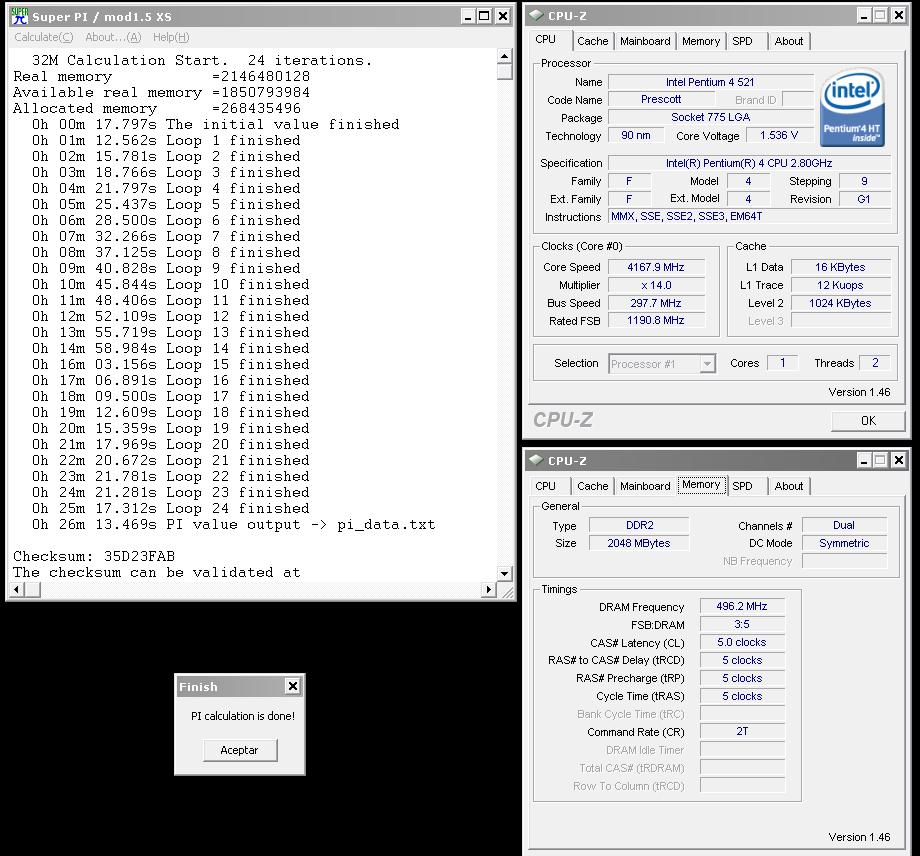Click Super PI horizontal scrollbar left arrow
The height and width of the screenshot is (856, 920).
[17, 589]
